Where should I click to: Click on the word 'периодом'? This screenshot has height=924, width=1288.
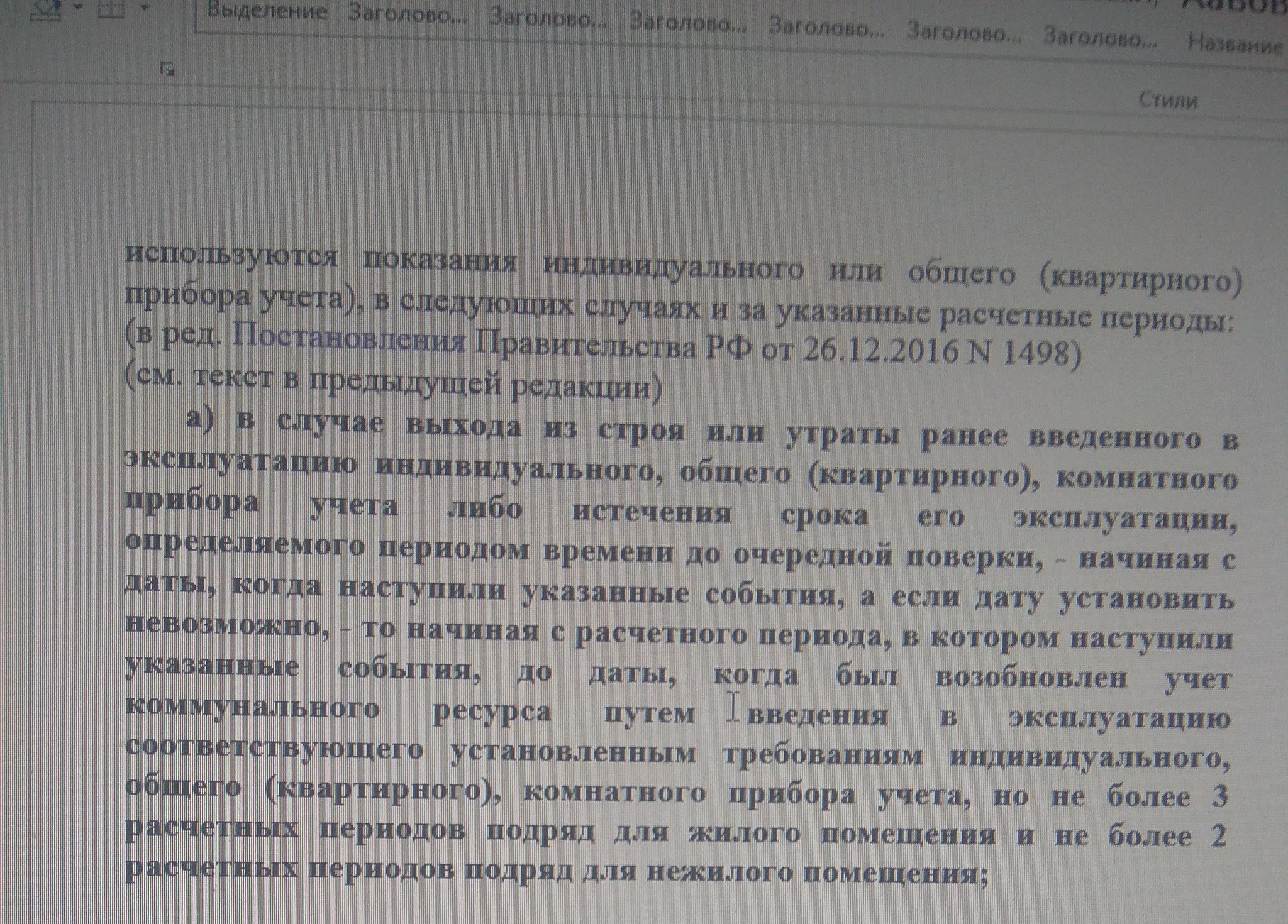coord(455,551)
